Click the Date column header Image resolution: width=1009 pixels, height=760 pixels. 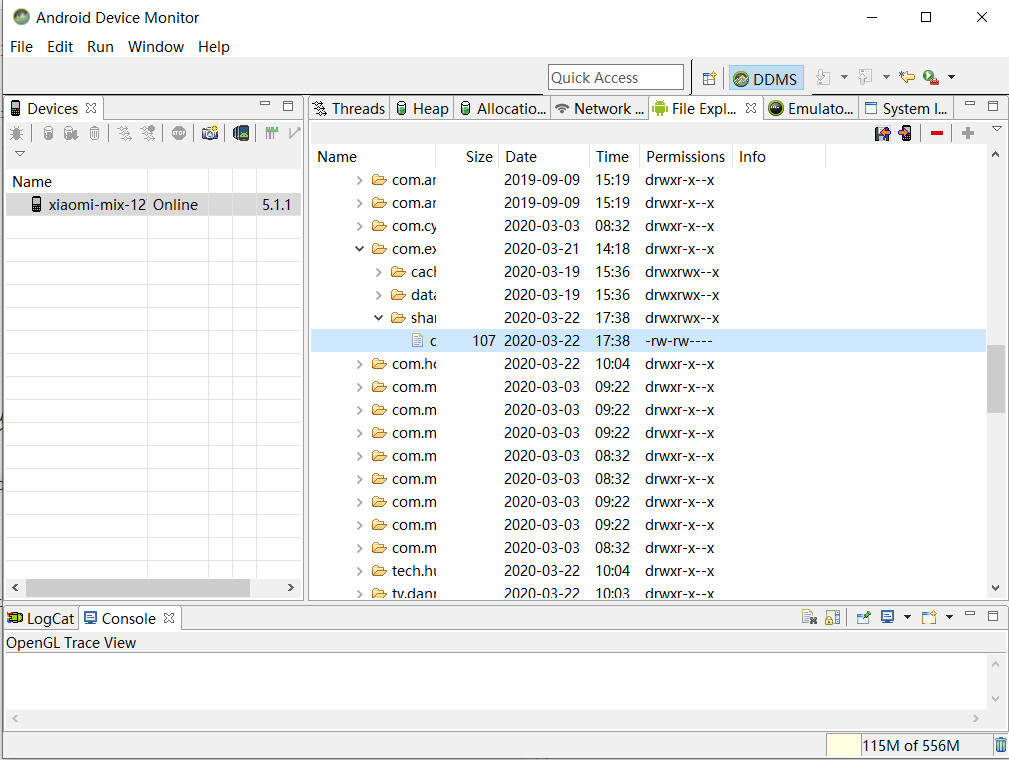pos(544,156)
